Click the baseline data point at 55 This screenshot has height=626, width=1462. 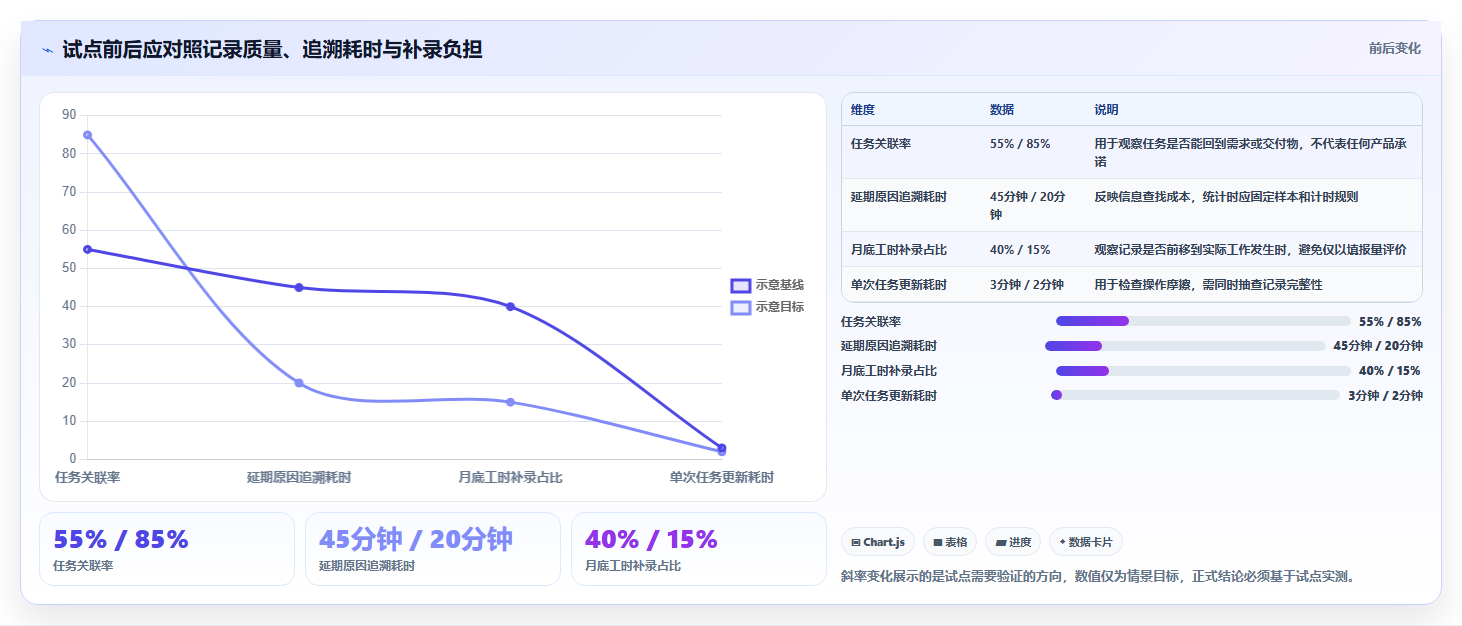click(x=88, y=249)
